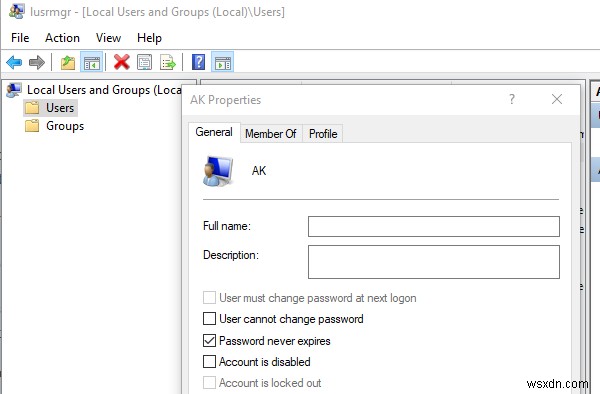Check User cannot change password
Image resolution: width=600 pixels, height=394 pixels.
click(x=209, y=319)
